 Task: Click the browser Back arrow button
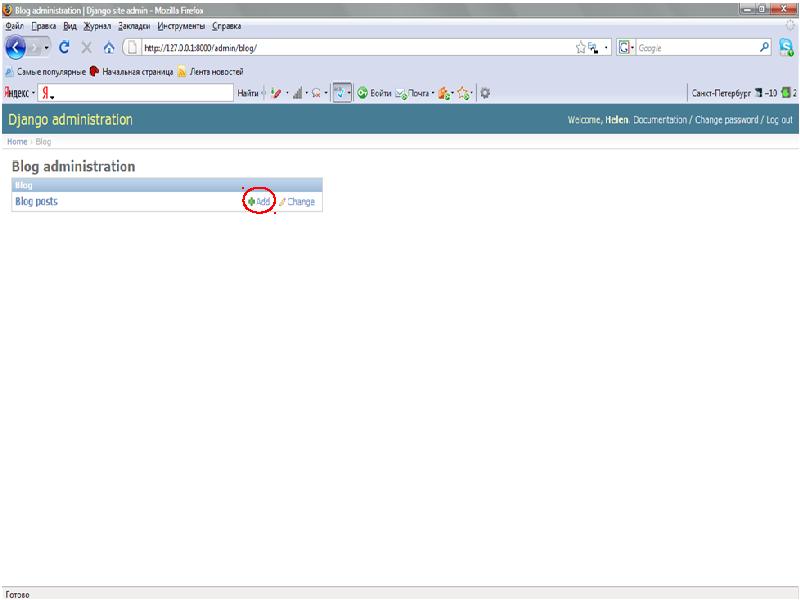point(16,47)
